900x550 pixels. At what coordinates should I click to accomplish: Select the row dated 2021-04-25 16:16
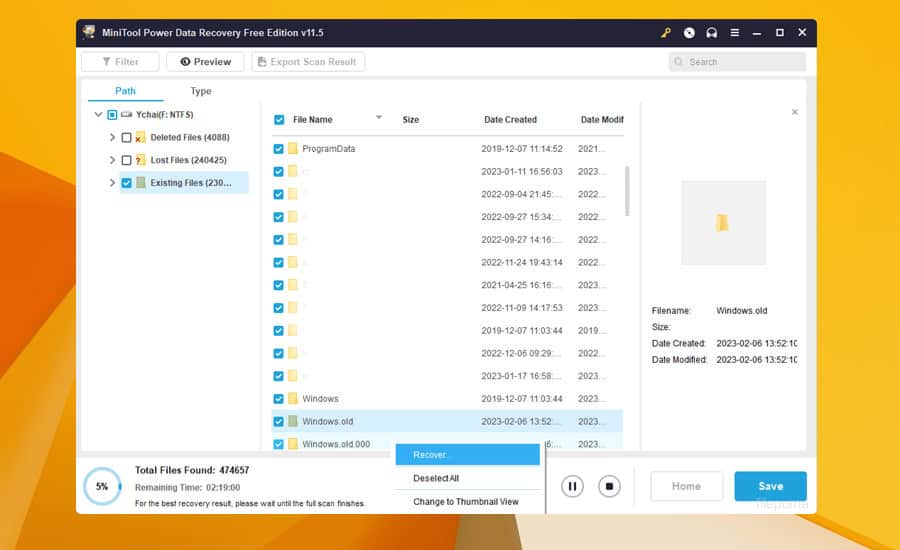[x=447, y=285]
